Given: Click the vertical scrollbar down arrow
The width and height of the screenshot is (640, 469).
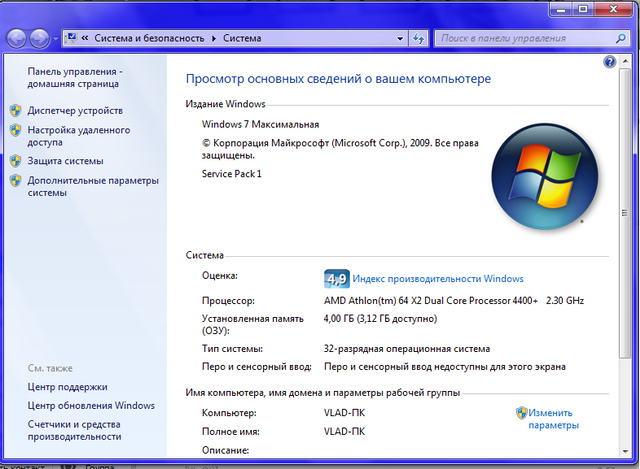Looking at the screenshot, I should [625, 451].
